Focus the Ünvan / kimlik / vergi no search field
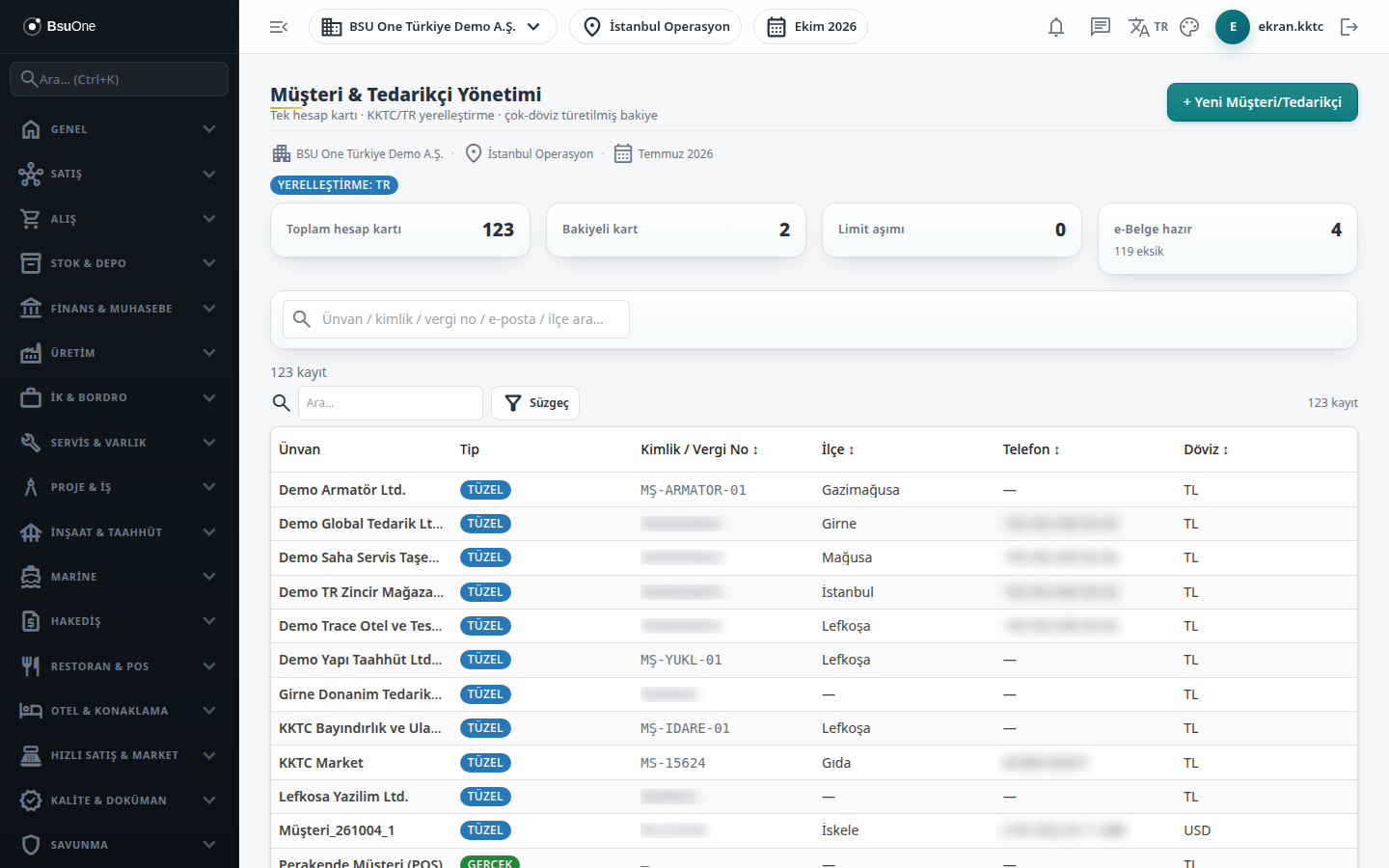Screen dimensions: 1389x868 (x=456, y=319)
